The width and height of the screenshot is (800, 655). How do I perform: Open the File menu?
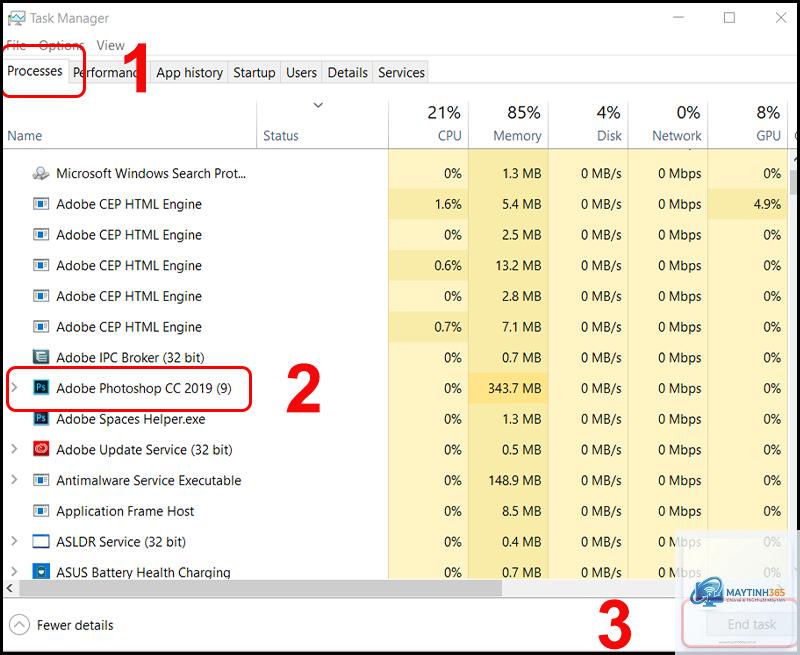[16, 45]
